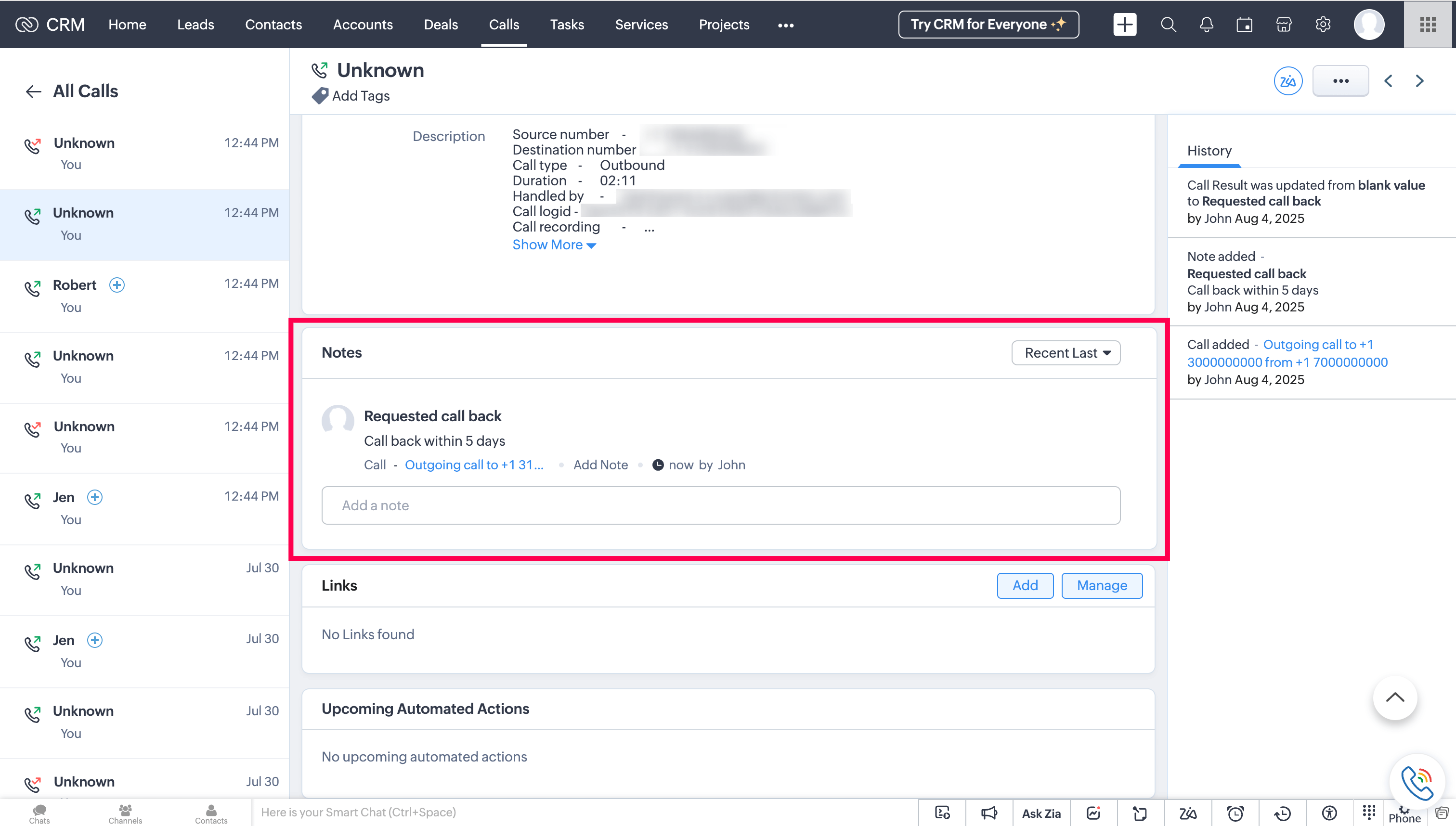Click the scroll-to-top arrow button
This screenshot has width=1456, height=826.
click(1395, 698)
